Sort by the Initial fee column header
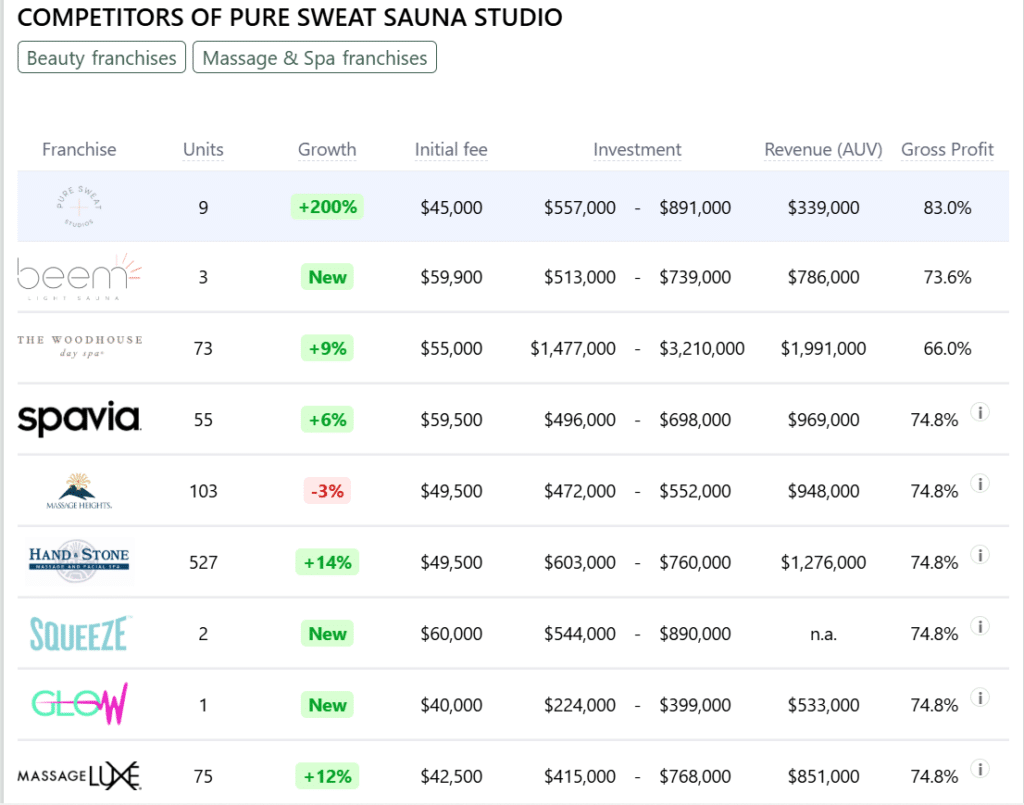 (x=451, y=150)
